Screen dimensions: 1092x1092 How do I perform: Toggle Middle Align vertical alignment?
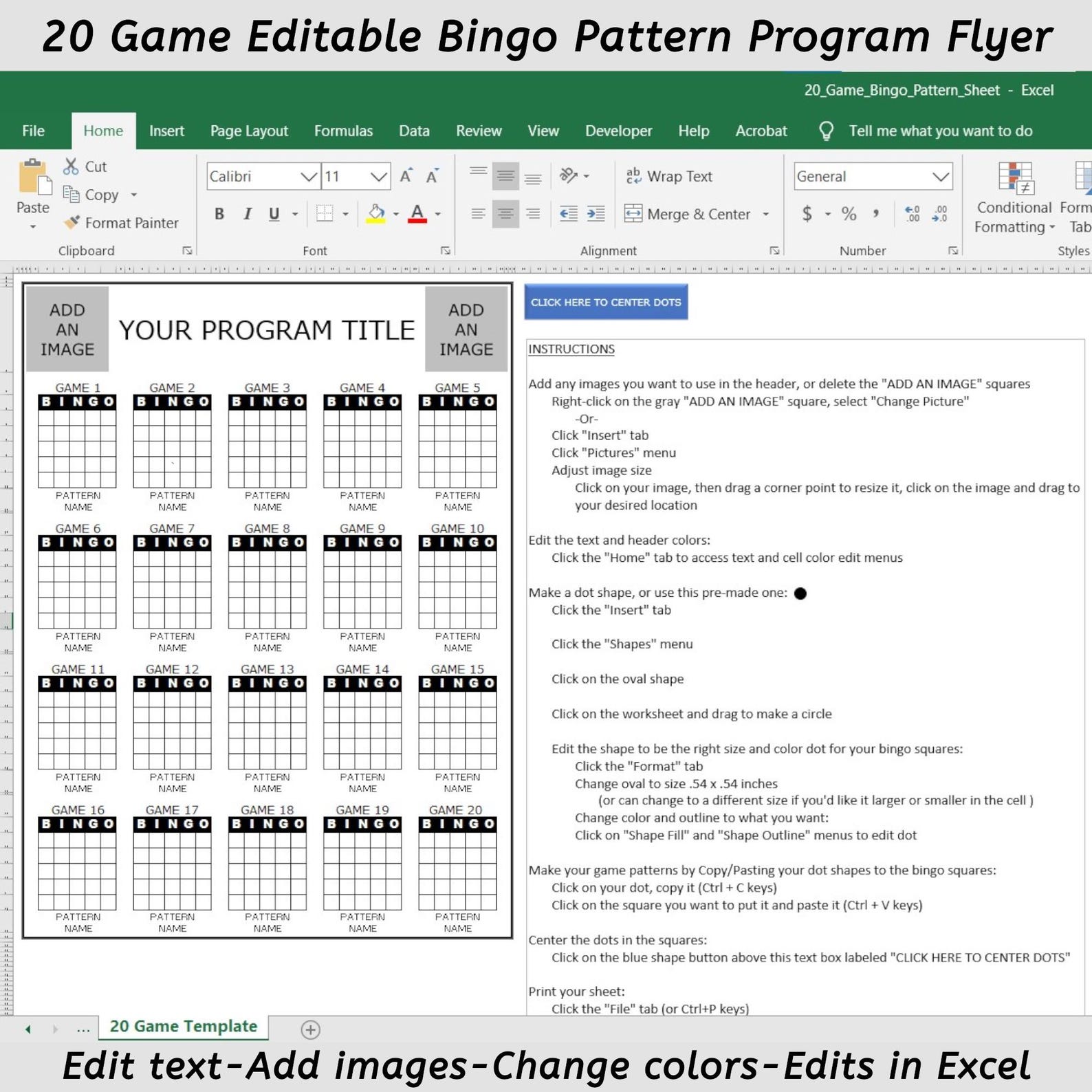505,177
